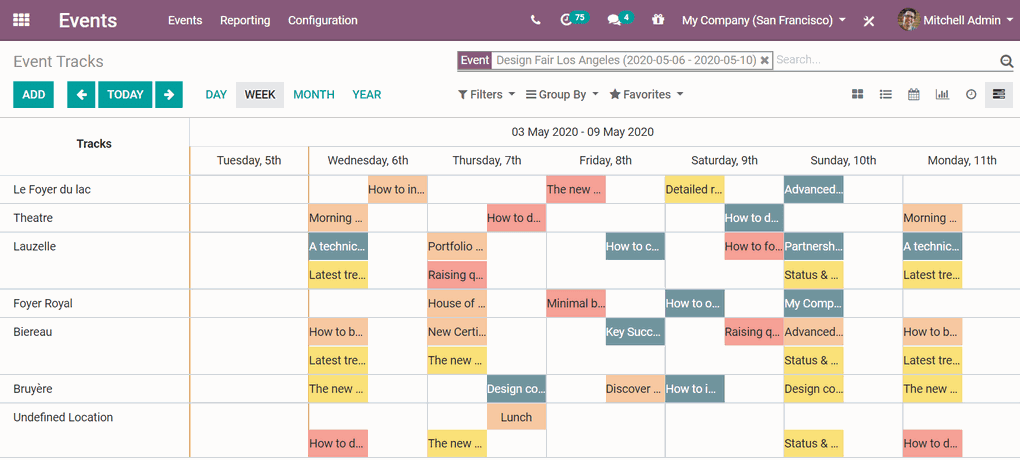Open the Reporting menu
This screenshot has width=1020, height=460.
tap(245, 20)
